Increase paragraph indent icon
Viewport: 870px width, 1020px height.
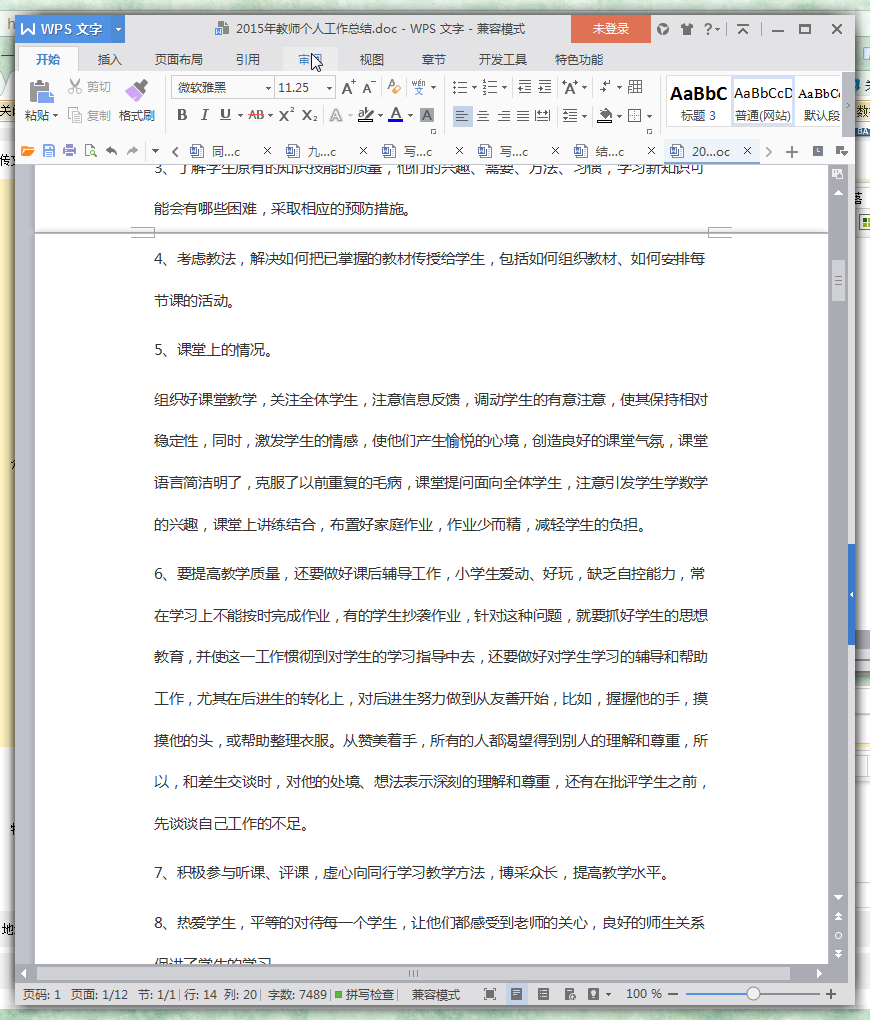click(x=545, y=87)
